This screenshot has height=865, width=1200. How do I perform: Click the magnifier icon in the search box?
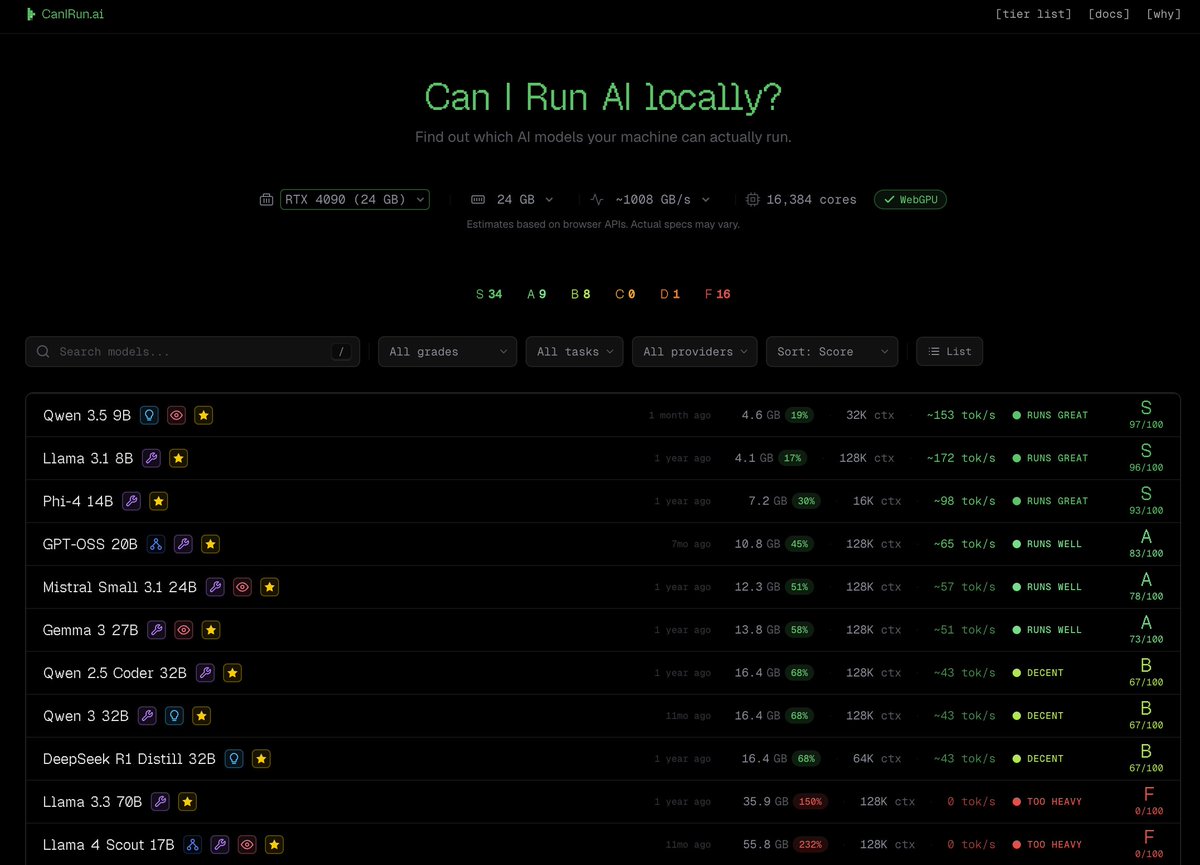(43, 352)
